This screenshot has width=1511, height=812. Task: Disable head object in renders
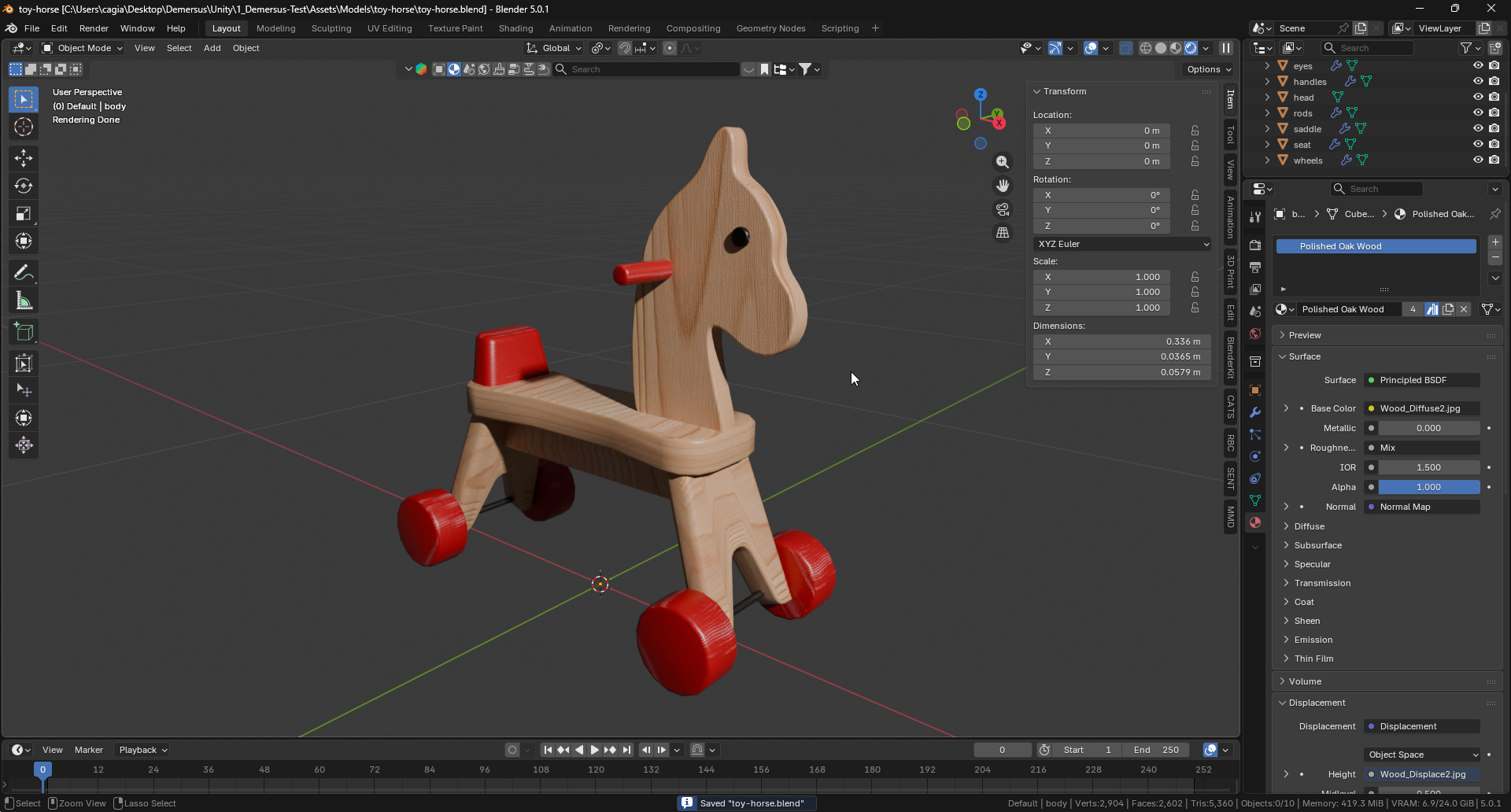pyautogui.click(x=1494, y=98)
